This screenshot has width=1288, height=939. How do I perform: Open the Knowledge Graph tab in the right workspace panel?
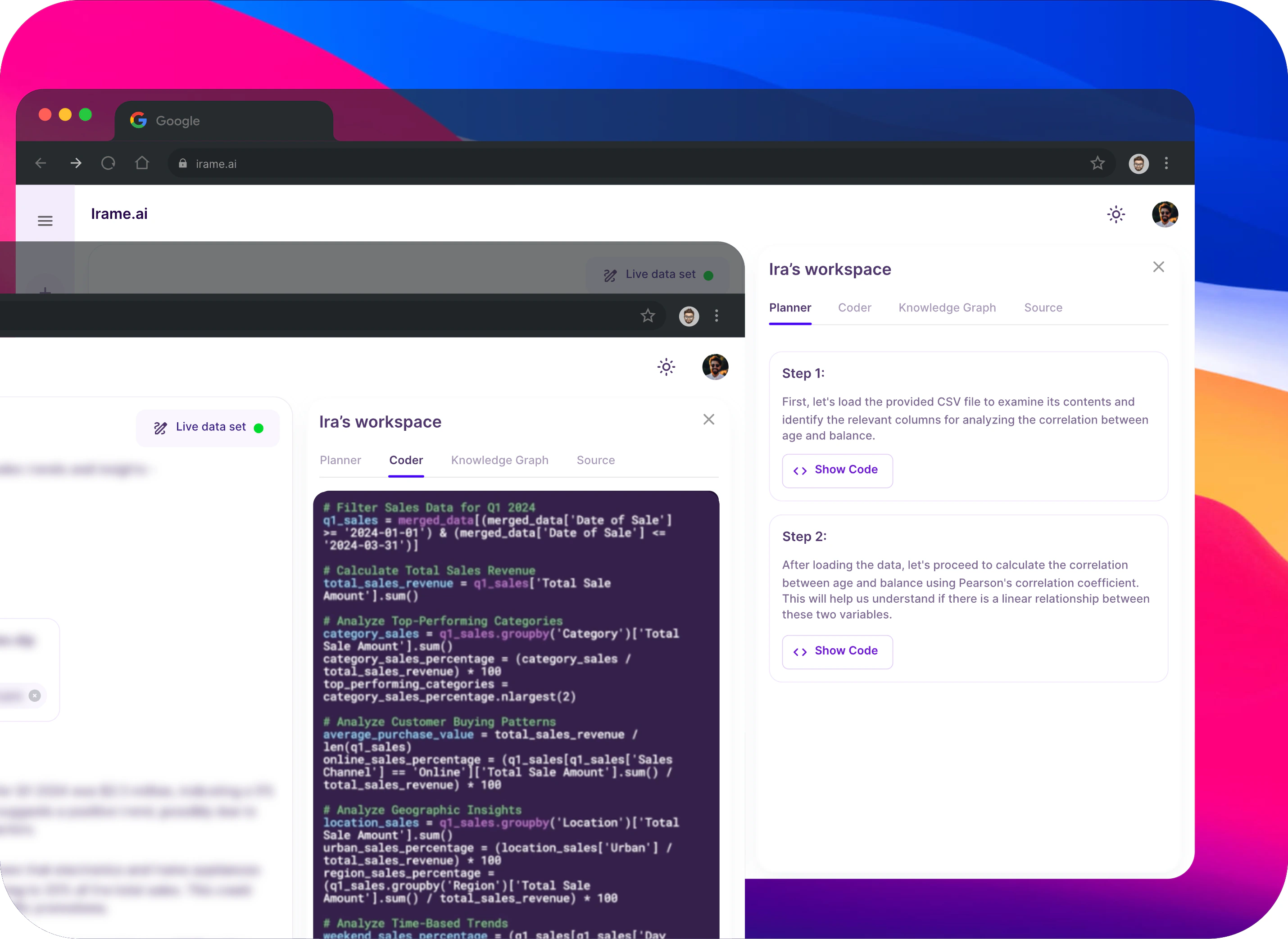tap(947, 307)
